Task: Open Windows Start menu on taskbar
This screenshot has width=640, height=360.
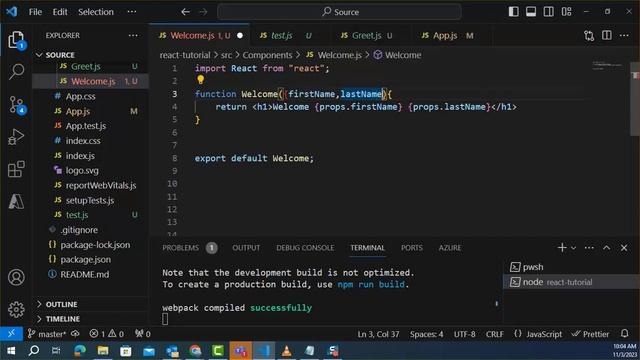Action: point(11,351)
